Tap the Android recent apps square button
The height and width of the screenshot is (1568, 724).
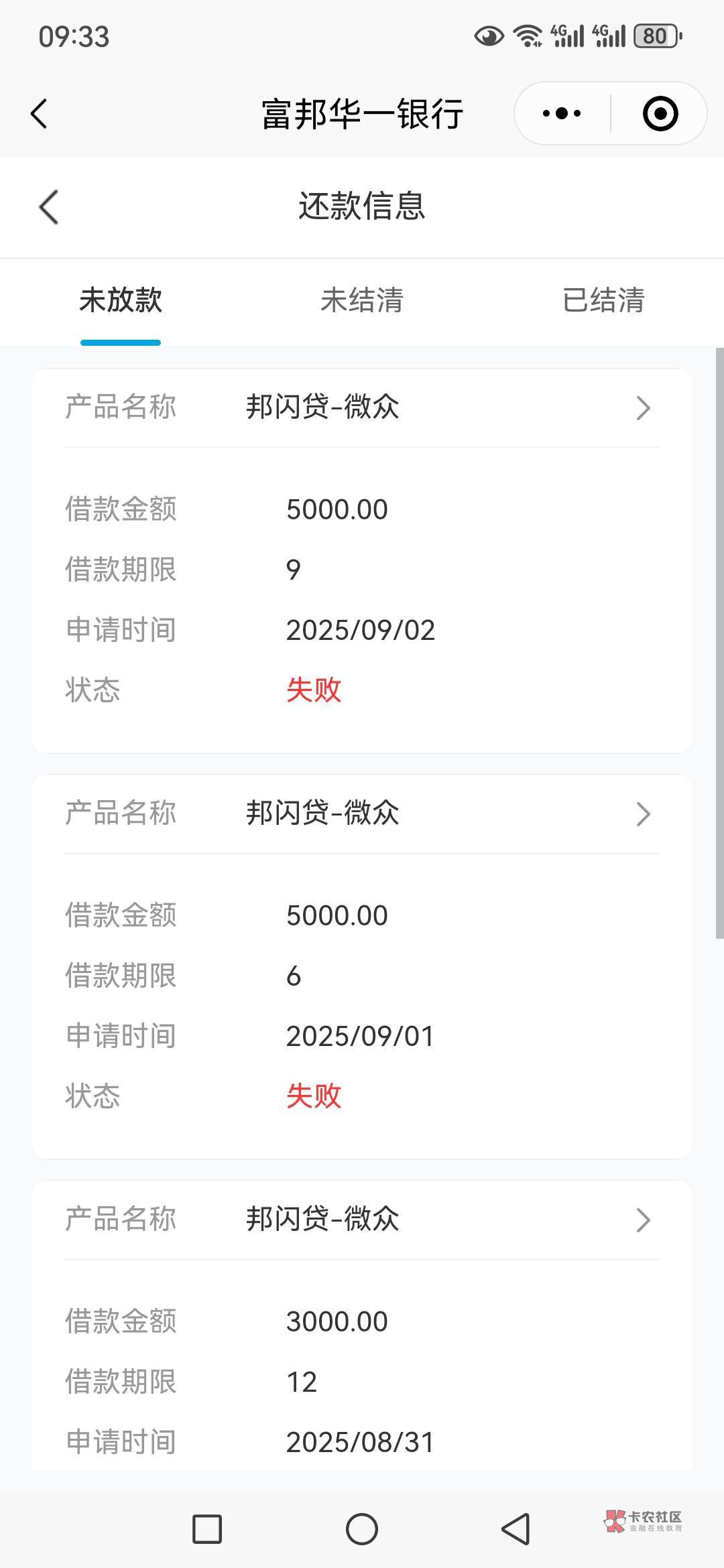click(x=207, y=1529)
